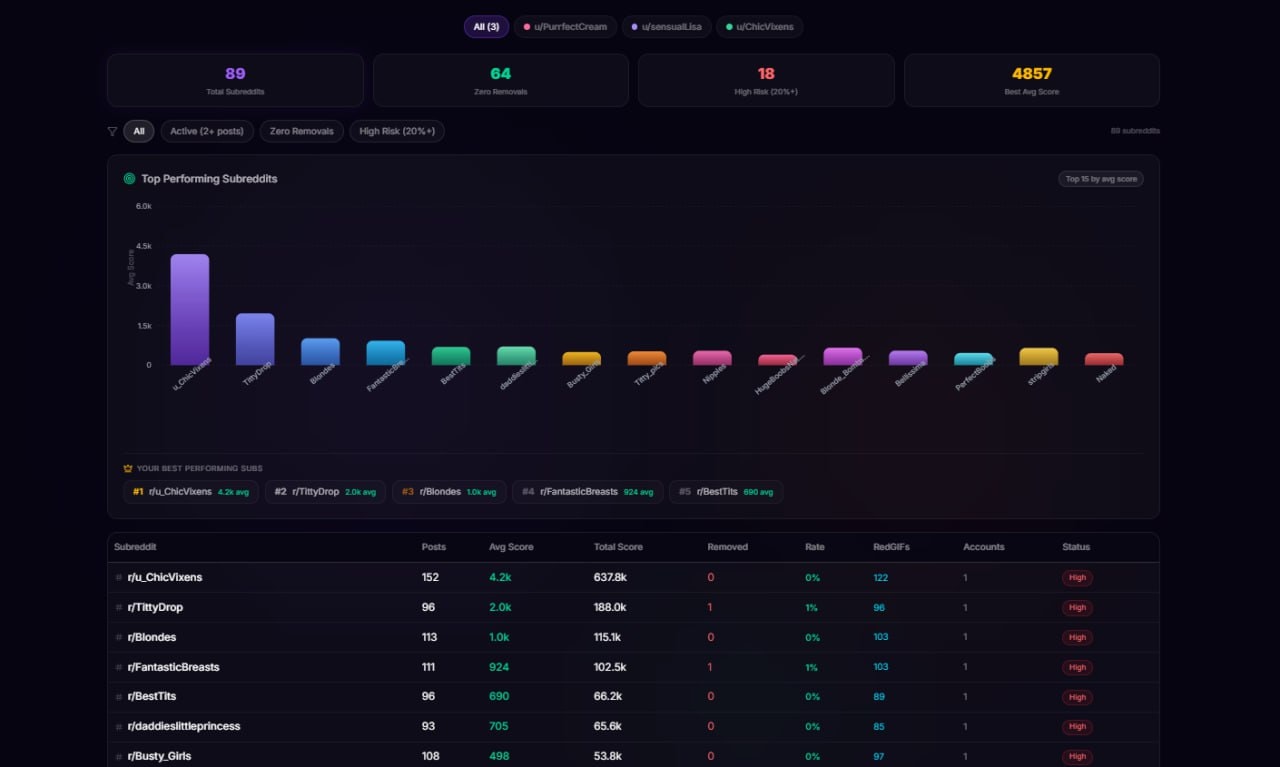This screenshot has width=1280, height=767.
Task: Click the target icon beside Top Performing Subreddits
Action: point(130,178)
